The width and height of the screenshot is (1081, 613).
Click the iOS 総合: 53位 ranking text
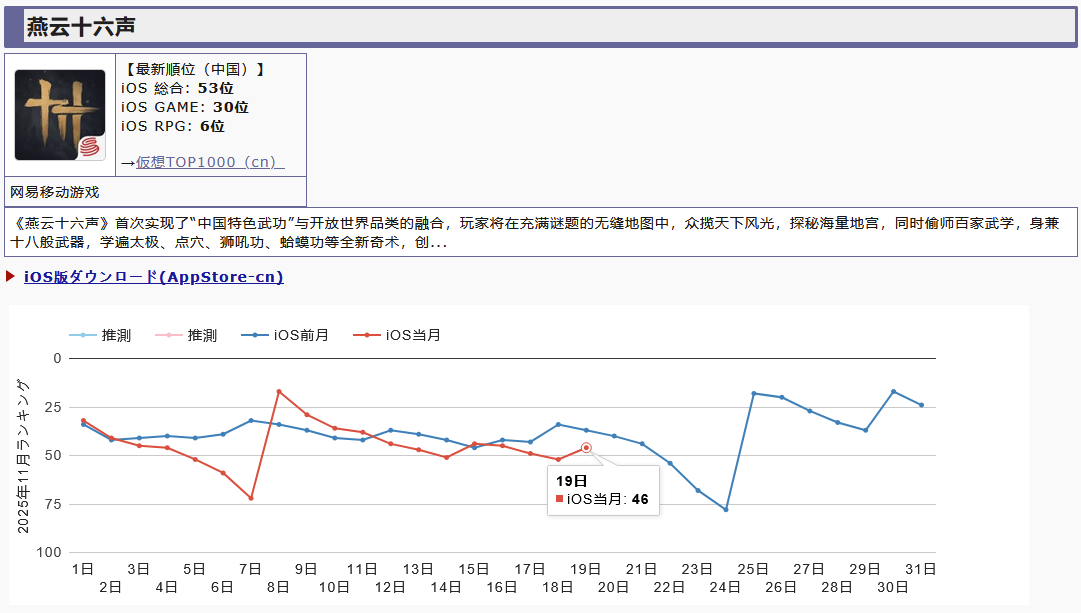[177, 88]
